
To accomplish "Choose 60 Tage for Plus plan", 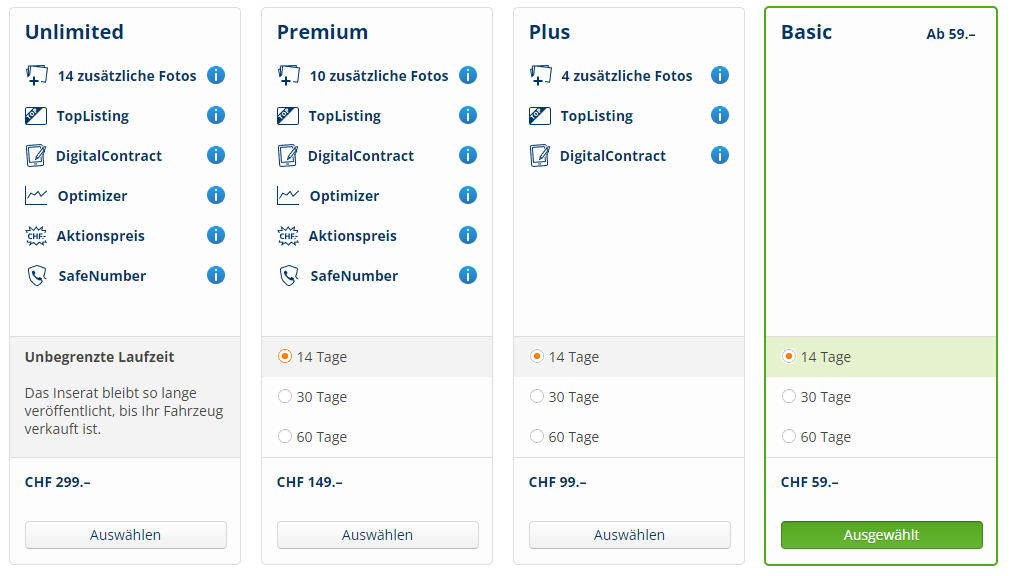I will (538, 437).
